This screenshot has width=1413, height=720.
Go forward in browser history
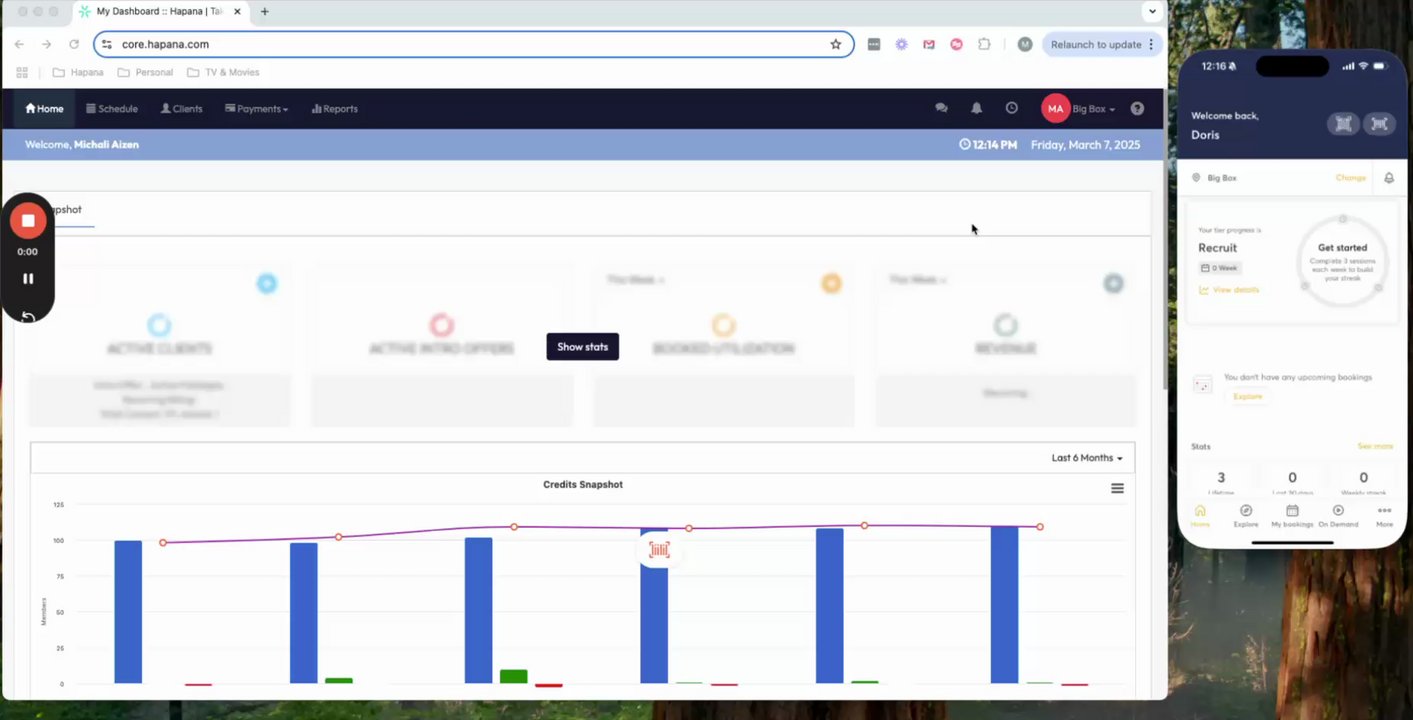pyautogui.click(x=46, y=44)
